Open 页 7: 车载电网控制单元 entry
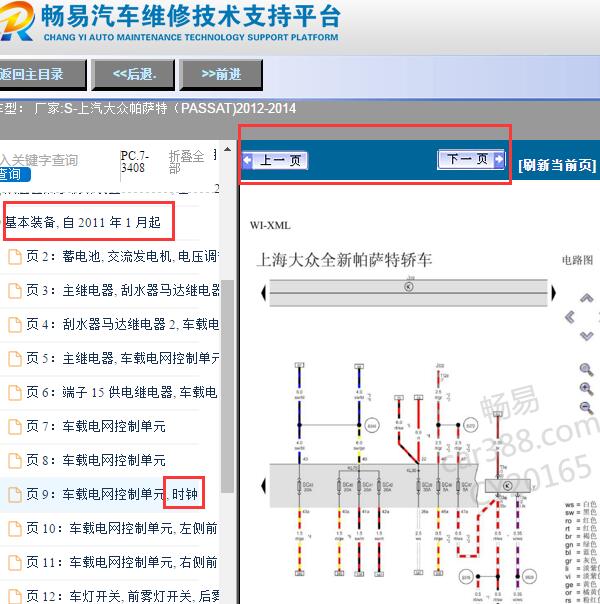The width and height of the screenshot is (600, 604). [x=96, y=426]
